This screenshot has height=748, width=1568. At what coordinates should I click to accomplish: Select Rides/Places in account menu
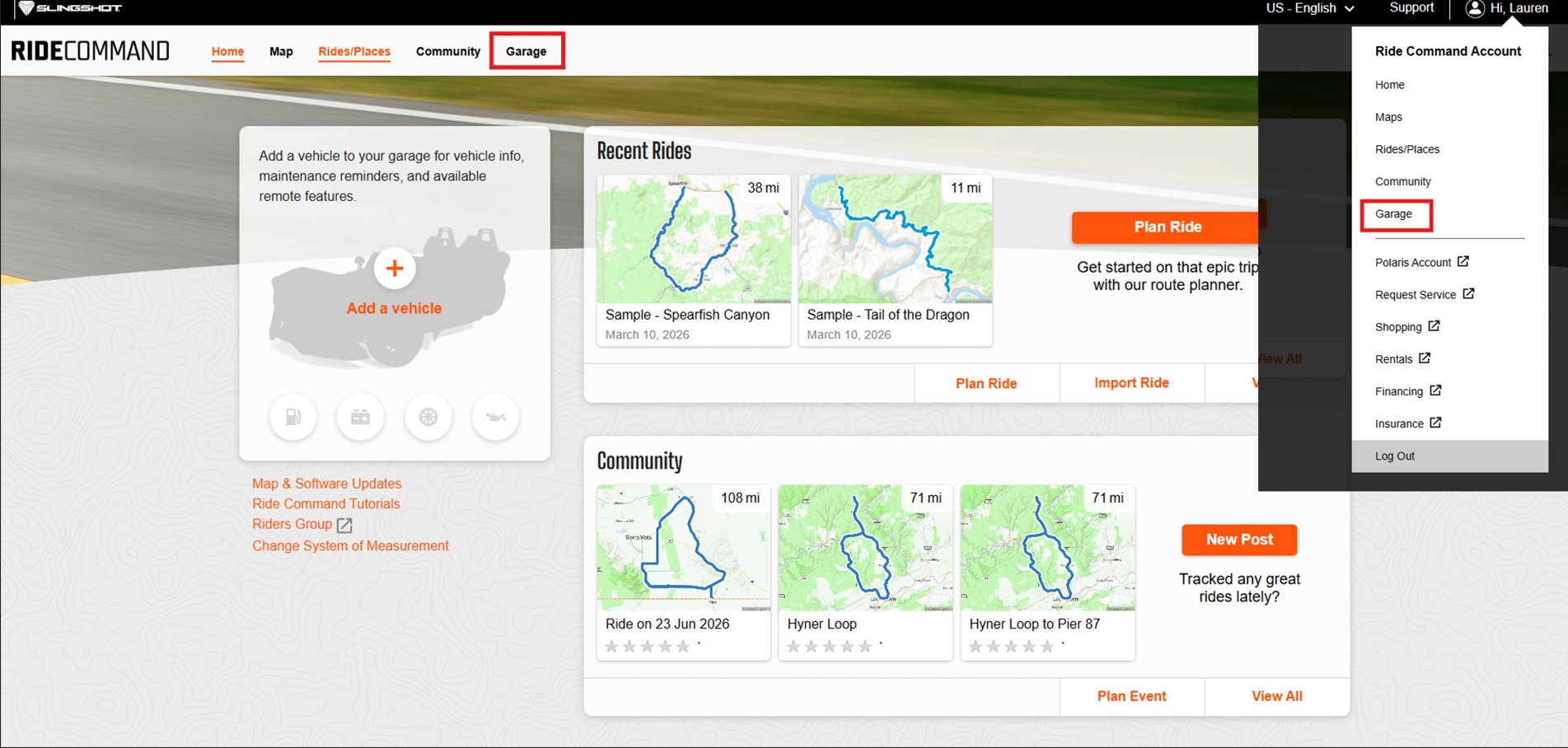pyautogui.click(x=1407, y=149)
